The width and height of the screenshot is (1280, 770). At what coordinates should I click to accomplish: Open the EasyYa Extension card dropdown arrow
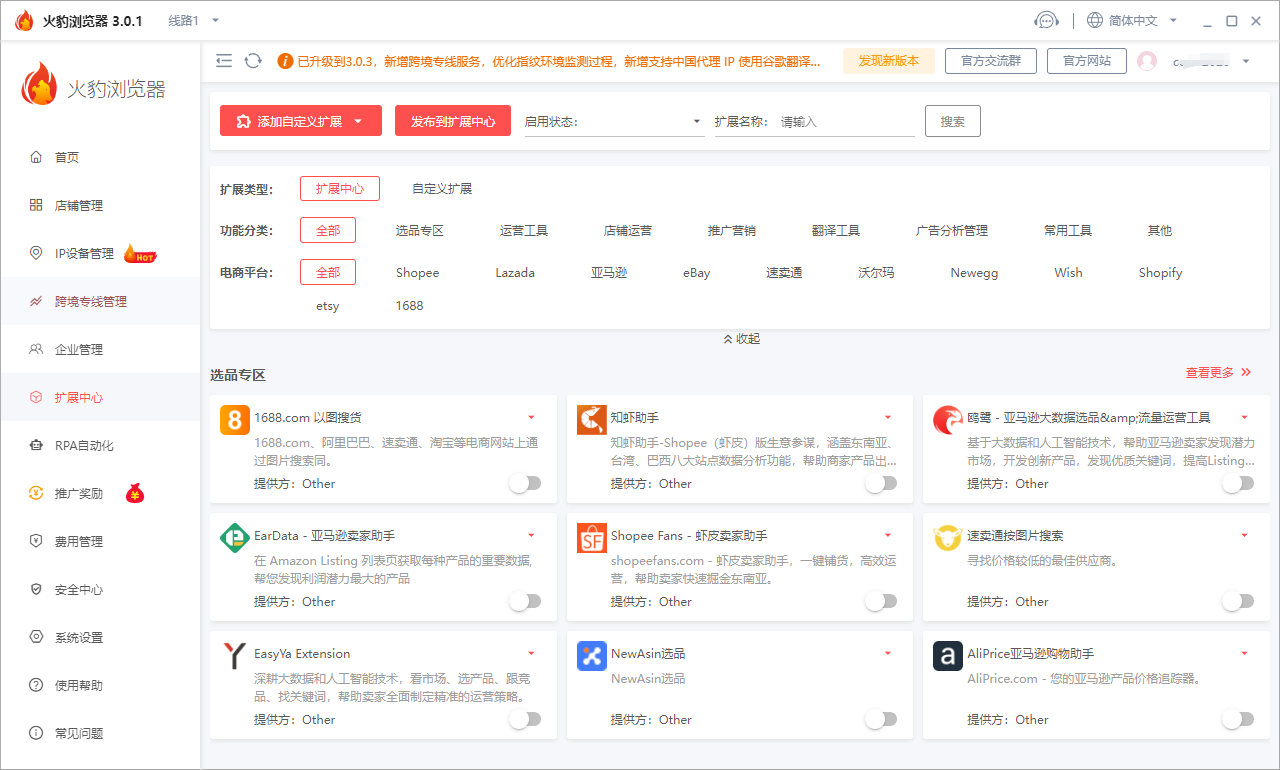pyautogui.click(x=531, y=653)
